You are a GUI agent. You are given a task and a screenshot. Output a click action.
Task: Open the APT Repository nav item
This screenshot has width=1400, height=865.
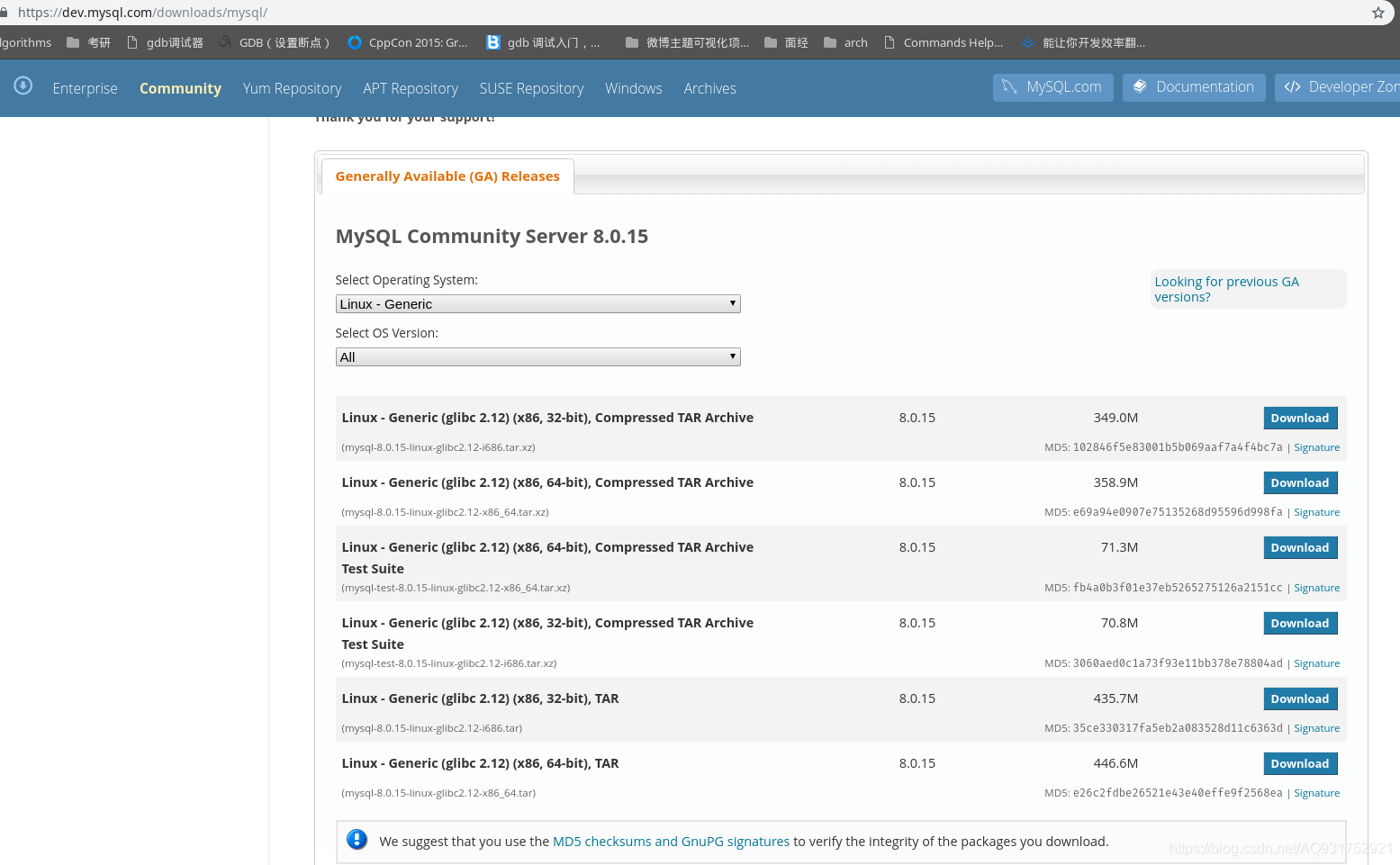[x=411, y=88]
